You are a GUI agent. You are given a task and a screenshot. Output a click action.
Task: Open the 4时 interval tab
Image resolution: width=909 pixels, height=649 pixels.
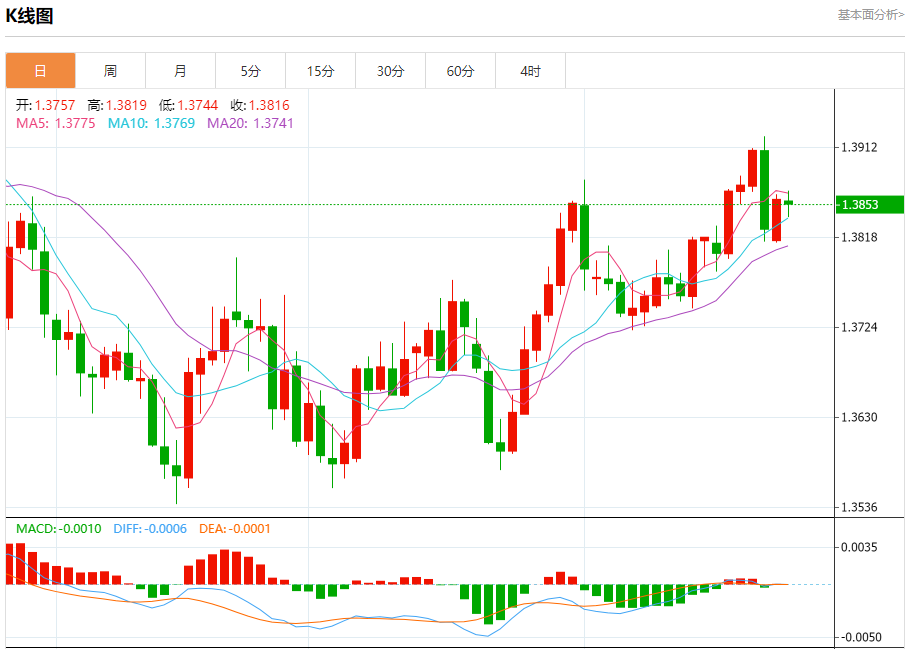pos(530,71)
